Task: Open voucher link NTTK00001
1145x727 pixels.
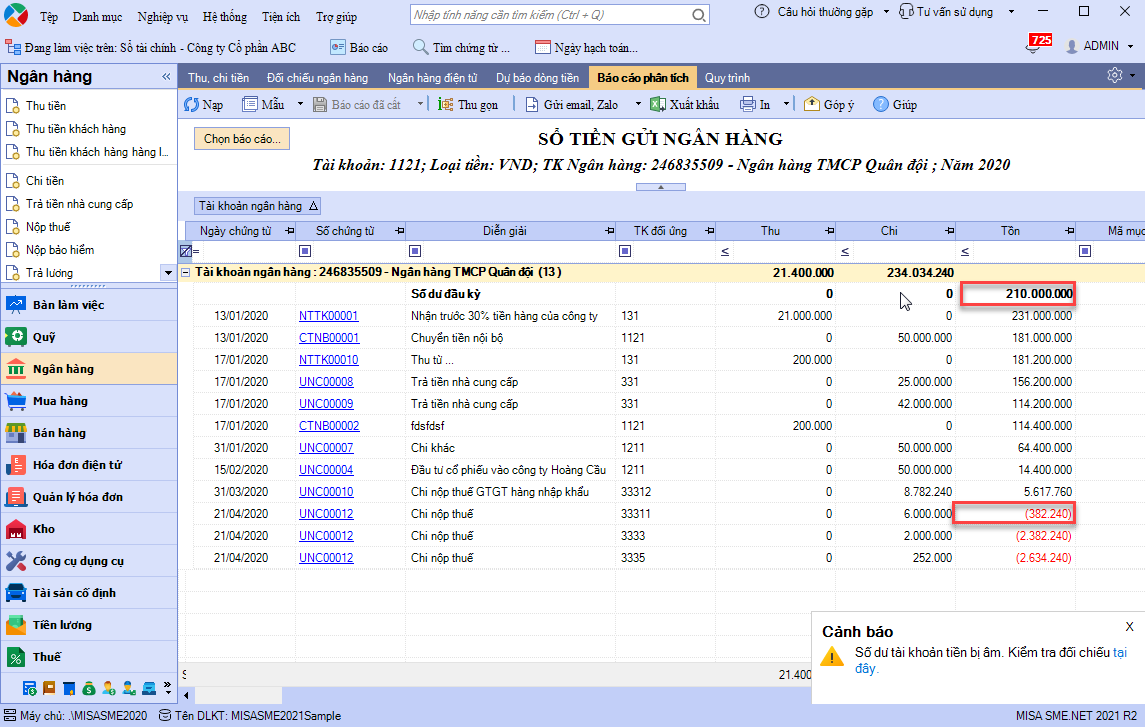Action: pos(328,316)
